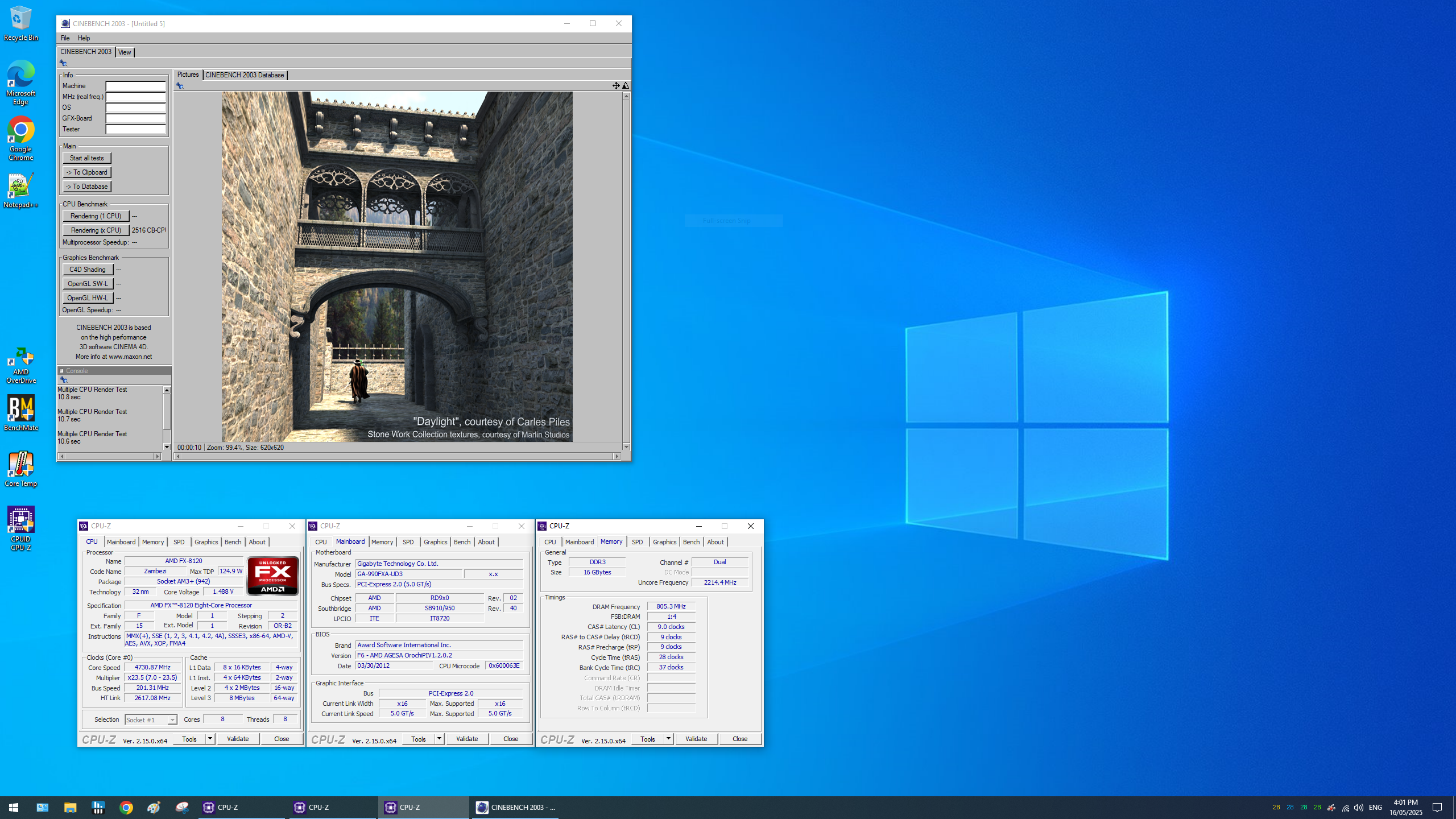
Task: Click the -> To Clipboard button
Action: pyautogui.click(x=86, y=172)
